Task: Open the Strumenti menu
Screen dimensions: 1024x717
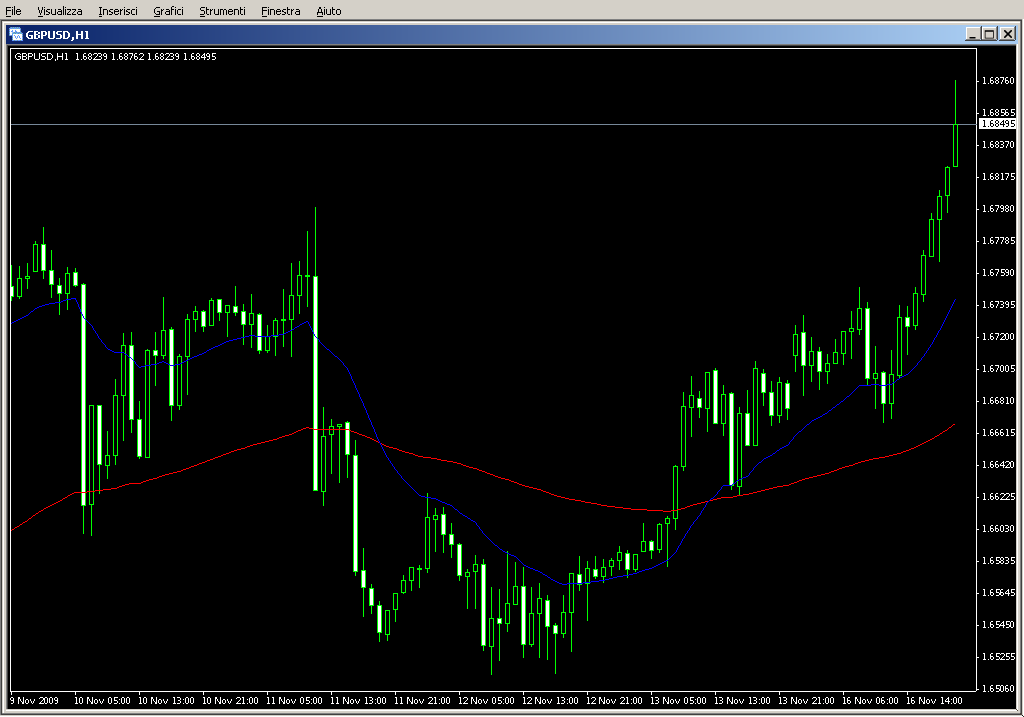Action: pyautogui.click(x=222, y=11)
